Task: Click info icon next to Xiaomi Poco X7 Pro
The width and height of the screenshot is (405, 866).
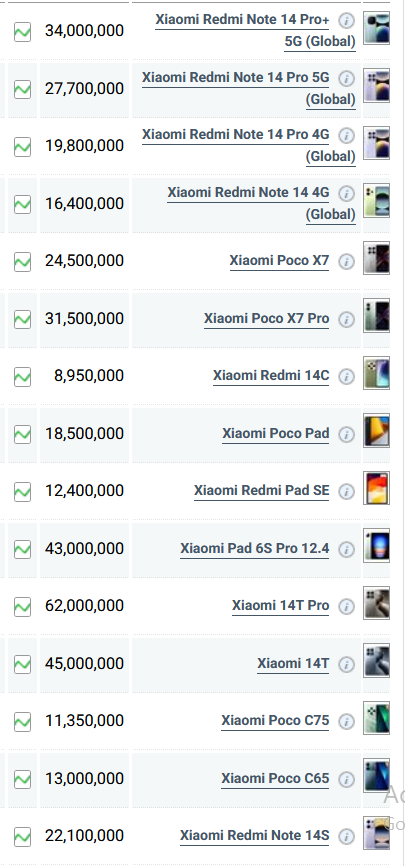Action: click(346, 320)
